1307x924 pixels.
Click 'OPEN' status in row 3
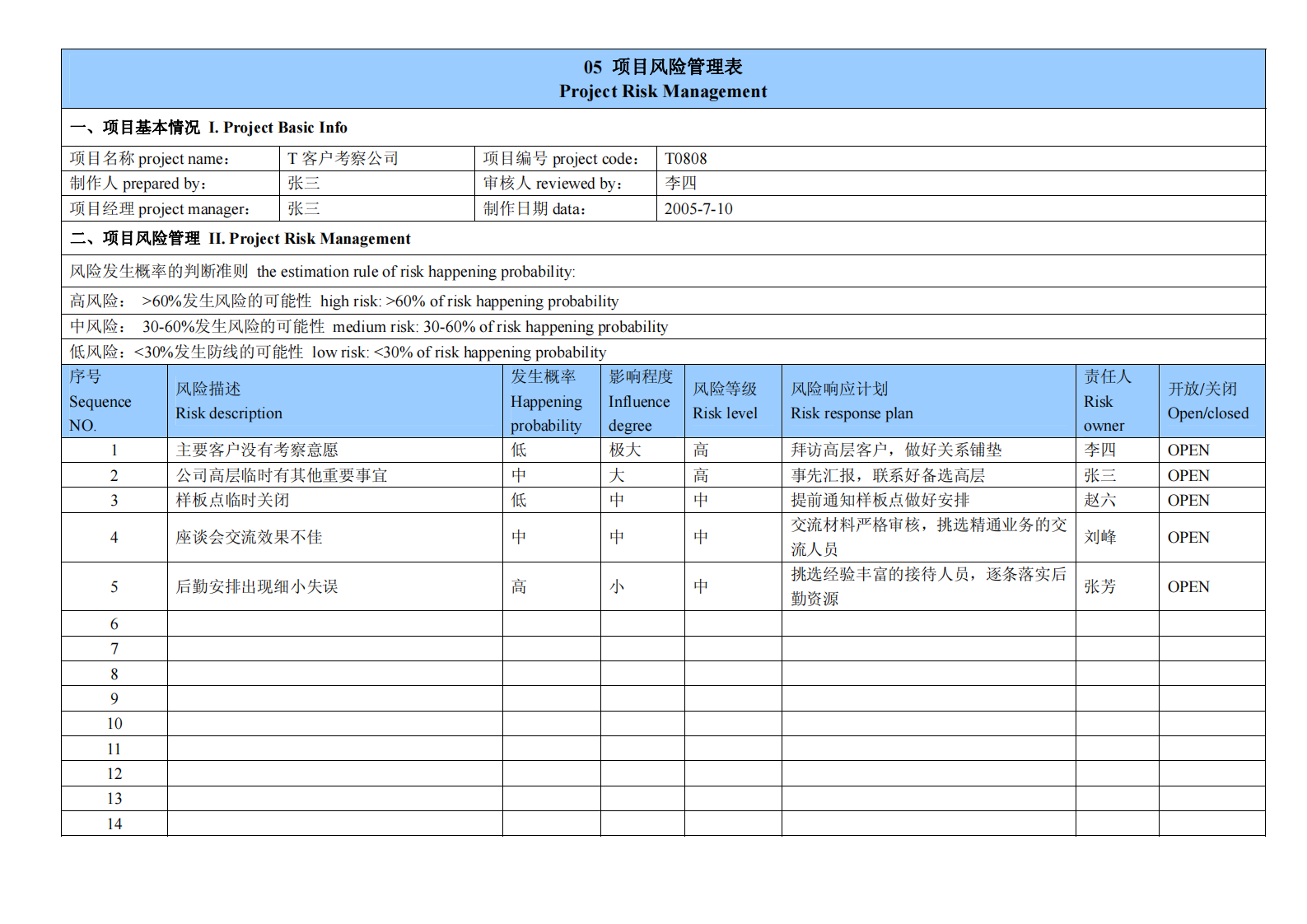[x=1188, y=501]
